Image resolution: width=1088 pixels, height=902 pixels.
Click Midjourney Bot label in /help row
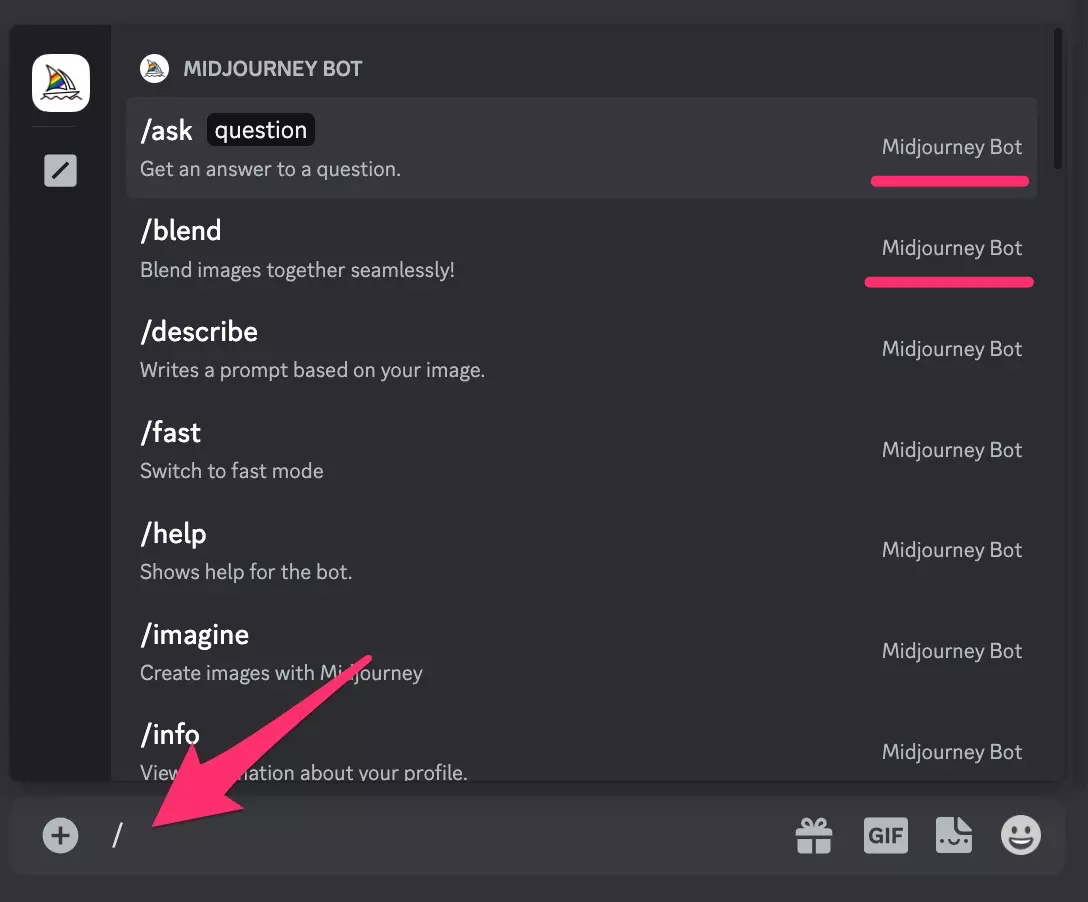click(952, 550)
